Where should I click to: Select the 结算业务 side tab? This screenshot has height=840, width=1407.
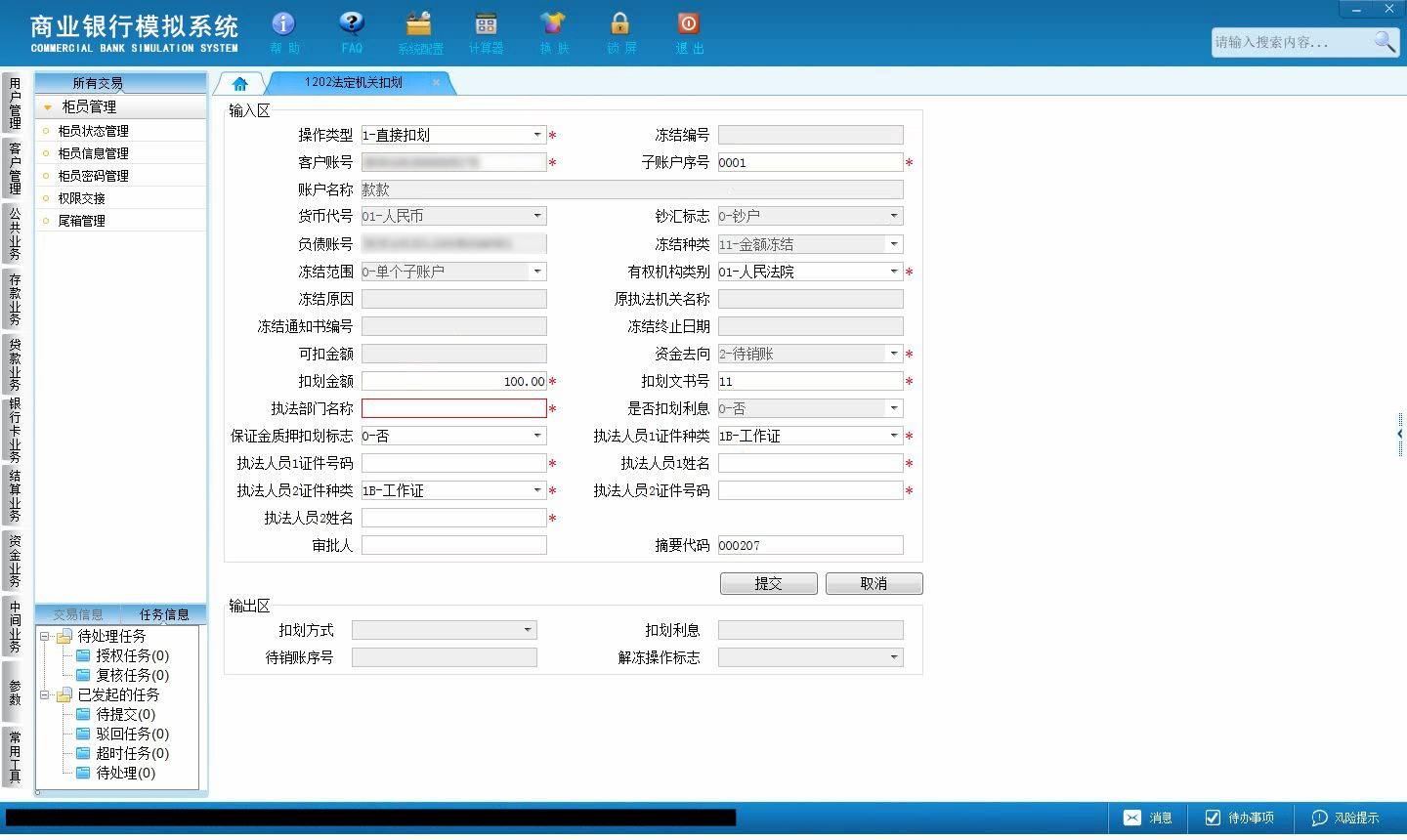(14, 495)
